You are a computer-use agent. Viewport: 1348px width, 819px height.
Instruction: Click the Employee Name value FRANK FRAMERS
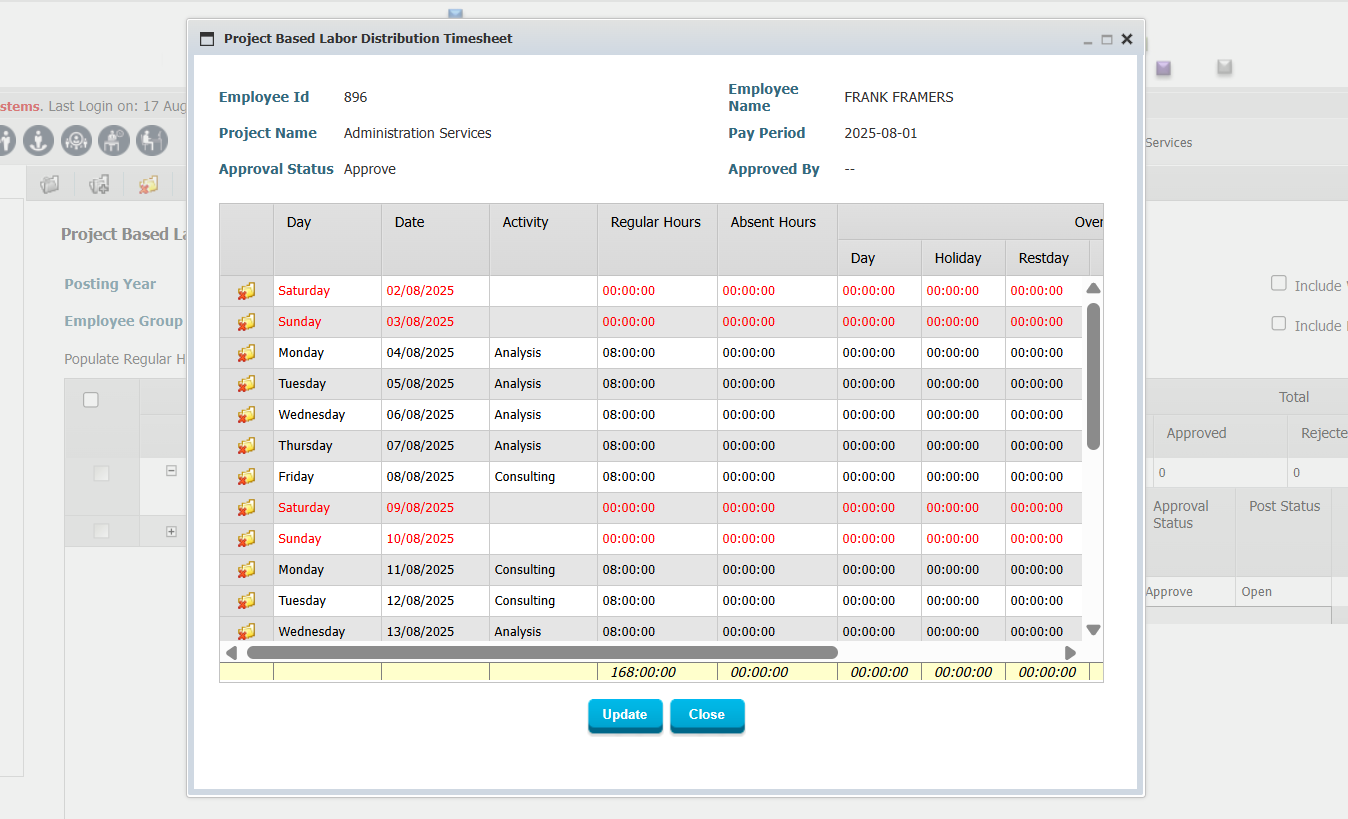click(899, 97)
